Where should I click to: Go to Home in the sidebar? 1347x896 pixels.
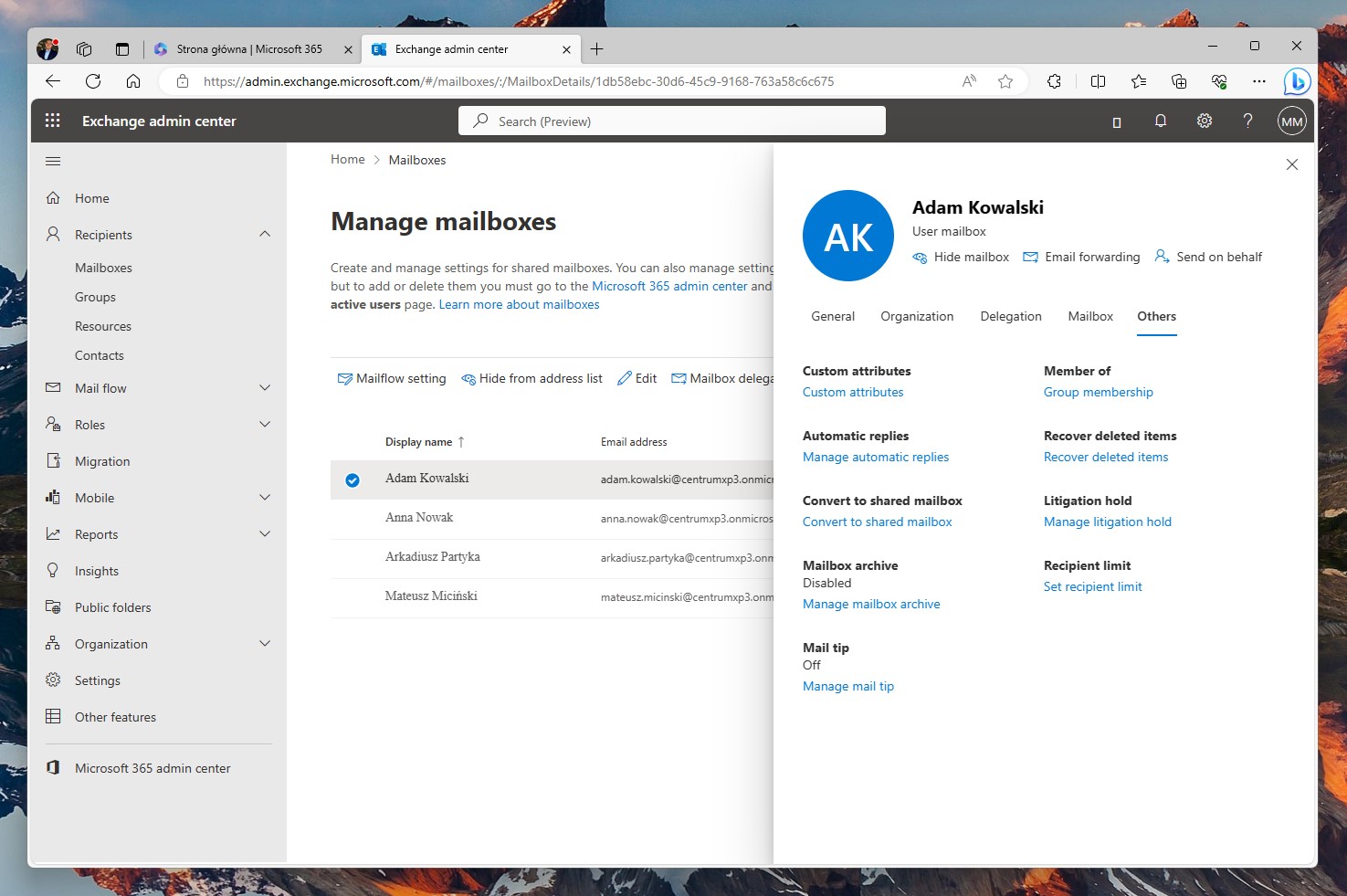coord(91,198)
